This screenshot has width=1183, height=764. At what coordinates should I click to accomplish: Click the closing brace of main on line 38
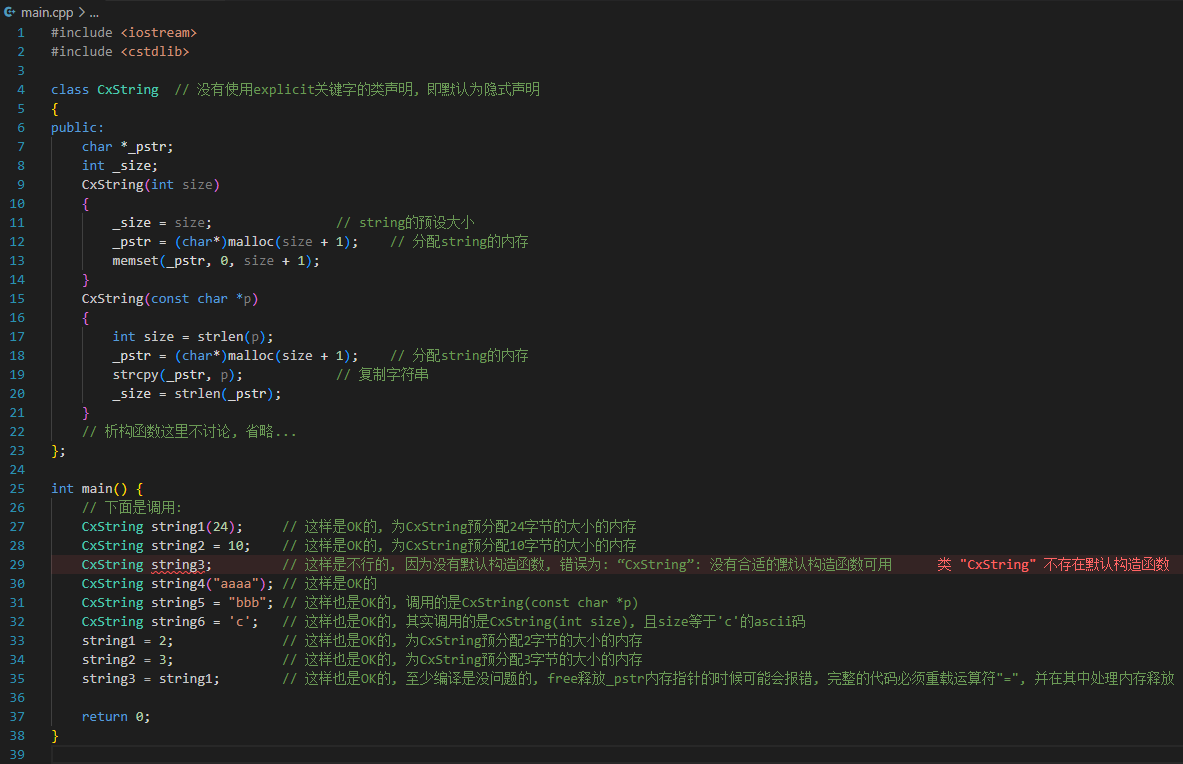coord(54,735)
